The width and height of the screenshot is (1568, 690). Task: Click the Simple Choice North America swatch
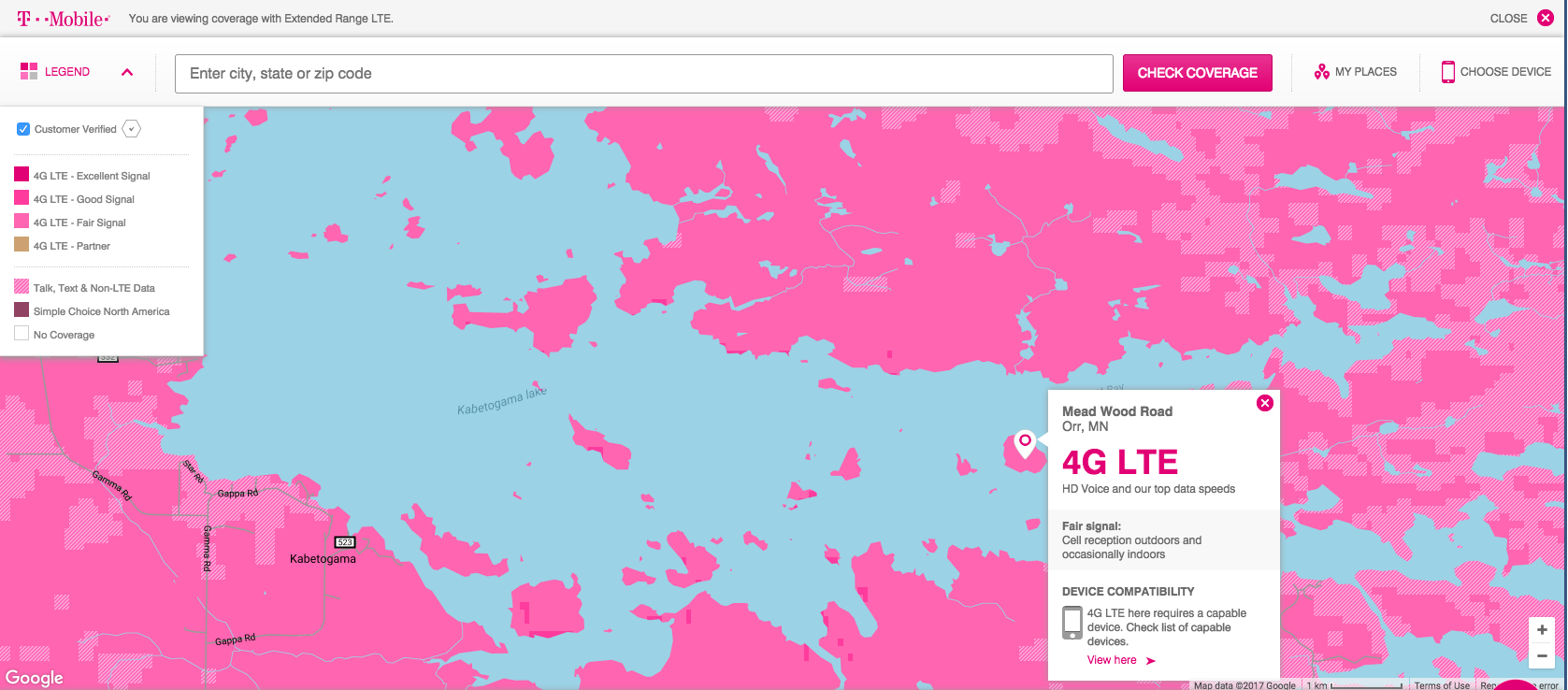pyautogui.click(x=22, y=309)
